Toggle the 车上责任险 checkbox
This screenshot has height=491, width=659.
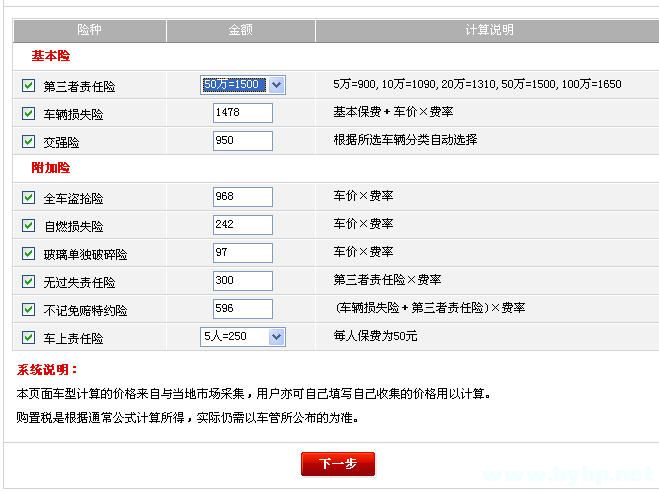(x=28, y=338)
